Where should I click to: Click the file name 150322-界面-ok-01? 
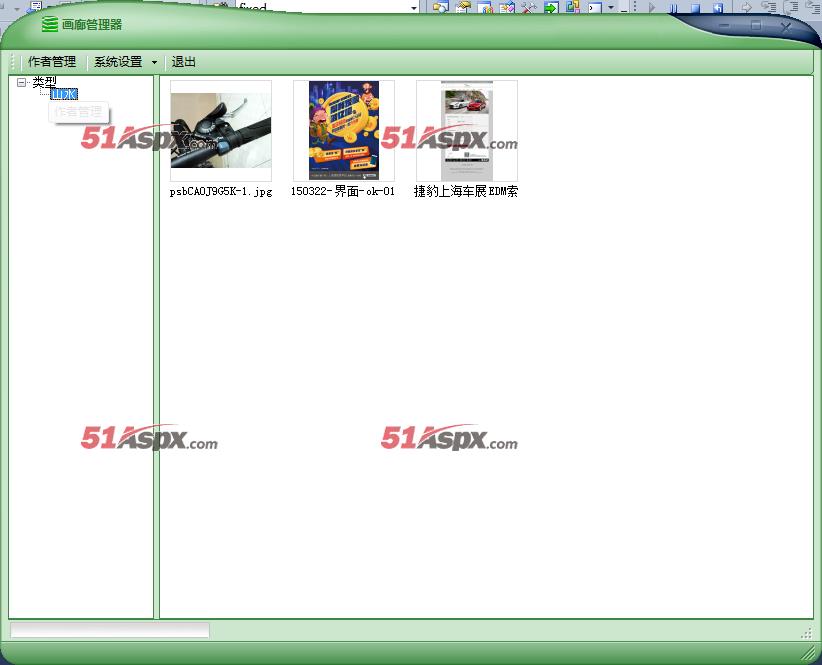[343, 192]
